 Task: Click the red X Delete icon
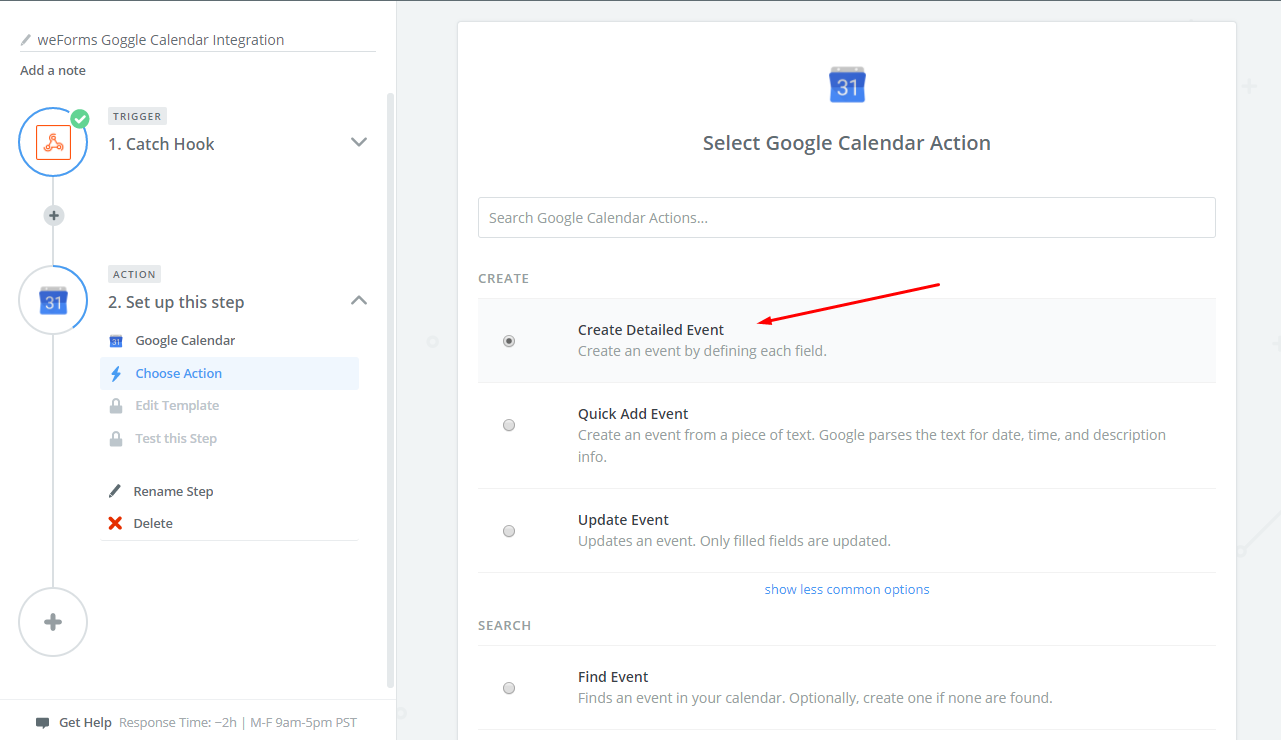pos(115,523)
